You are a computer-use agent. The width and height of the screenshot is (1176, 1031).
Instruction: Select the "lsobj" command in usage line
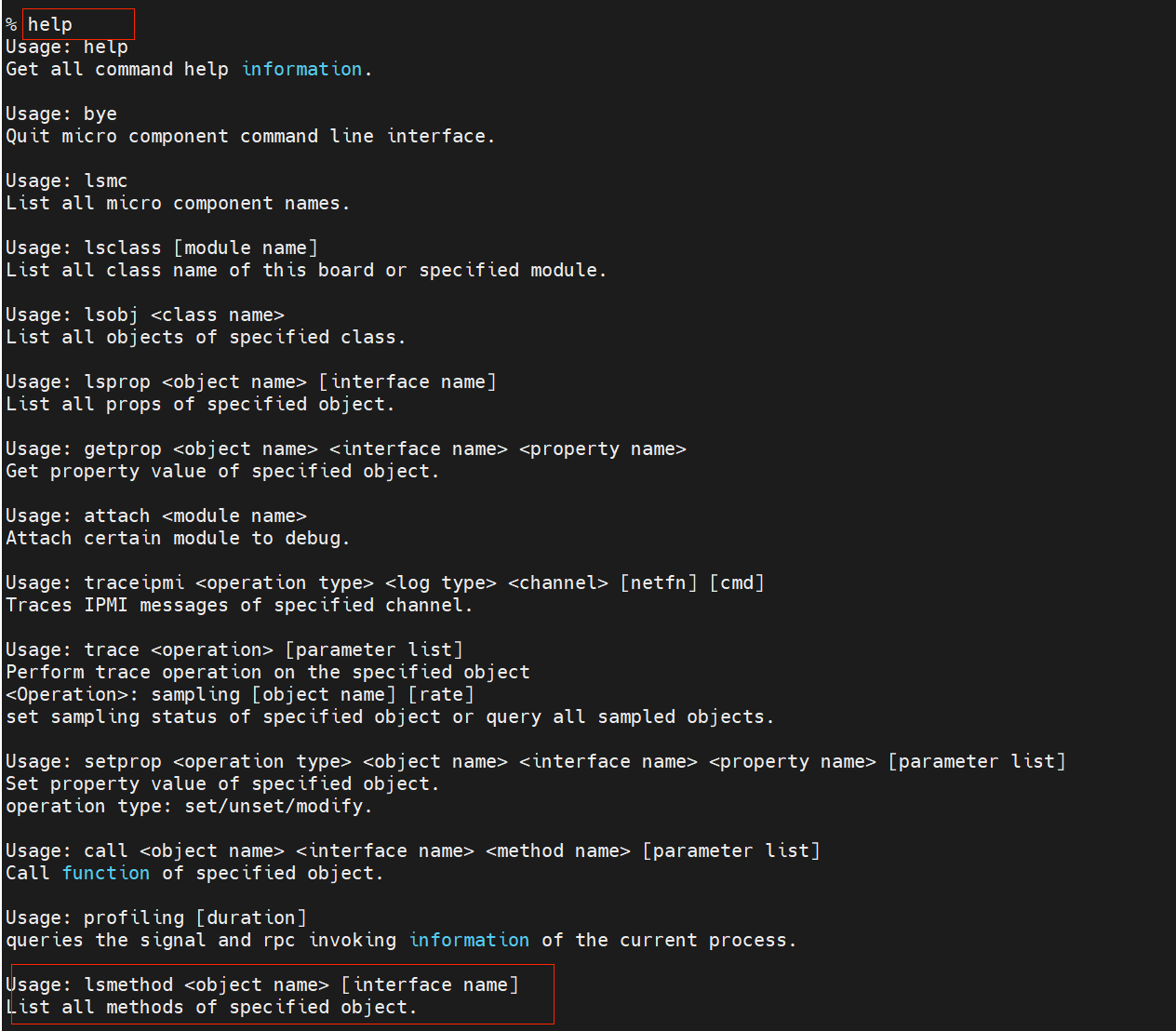111,315
